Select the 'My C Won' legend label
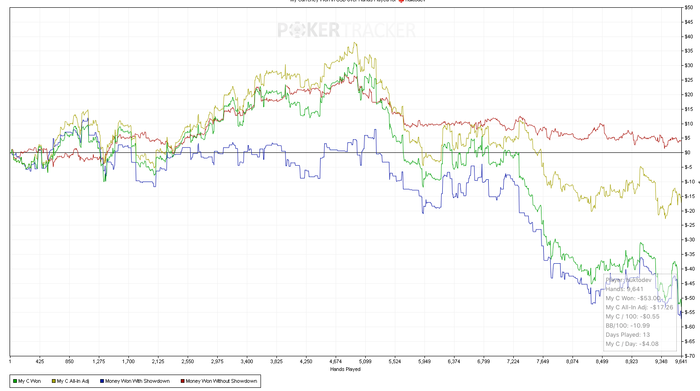700x391 pixels. [29, 381]
